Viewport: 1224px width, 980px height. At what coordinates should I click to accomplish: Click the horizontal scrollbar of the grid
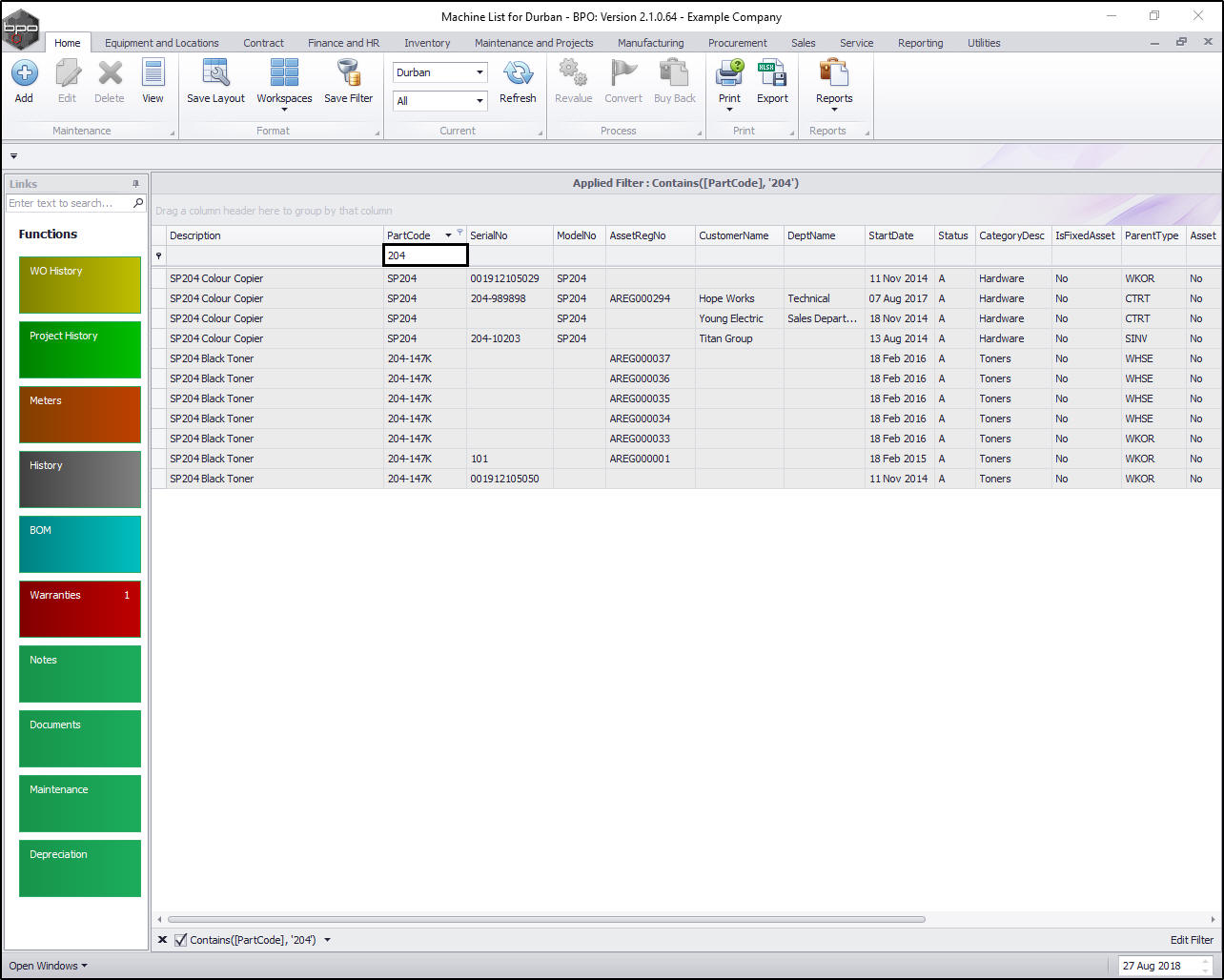546,919
